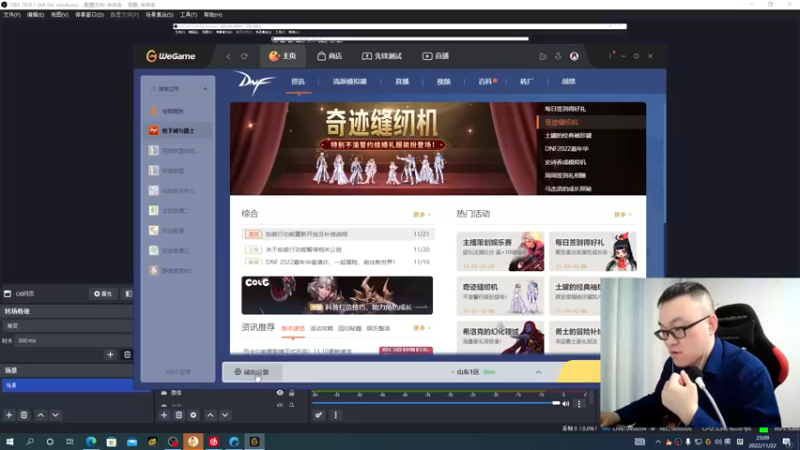The width and height of the screenshot is (800, 450).
Task: Open the OBS 工具 menu
Action: 188,15
